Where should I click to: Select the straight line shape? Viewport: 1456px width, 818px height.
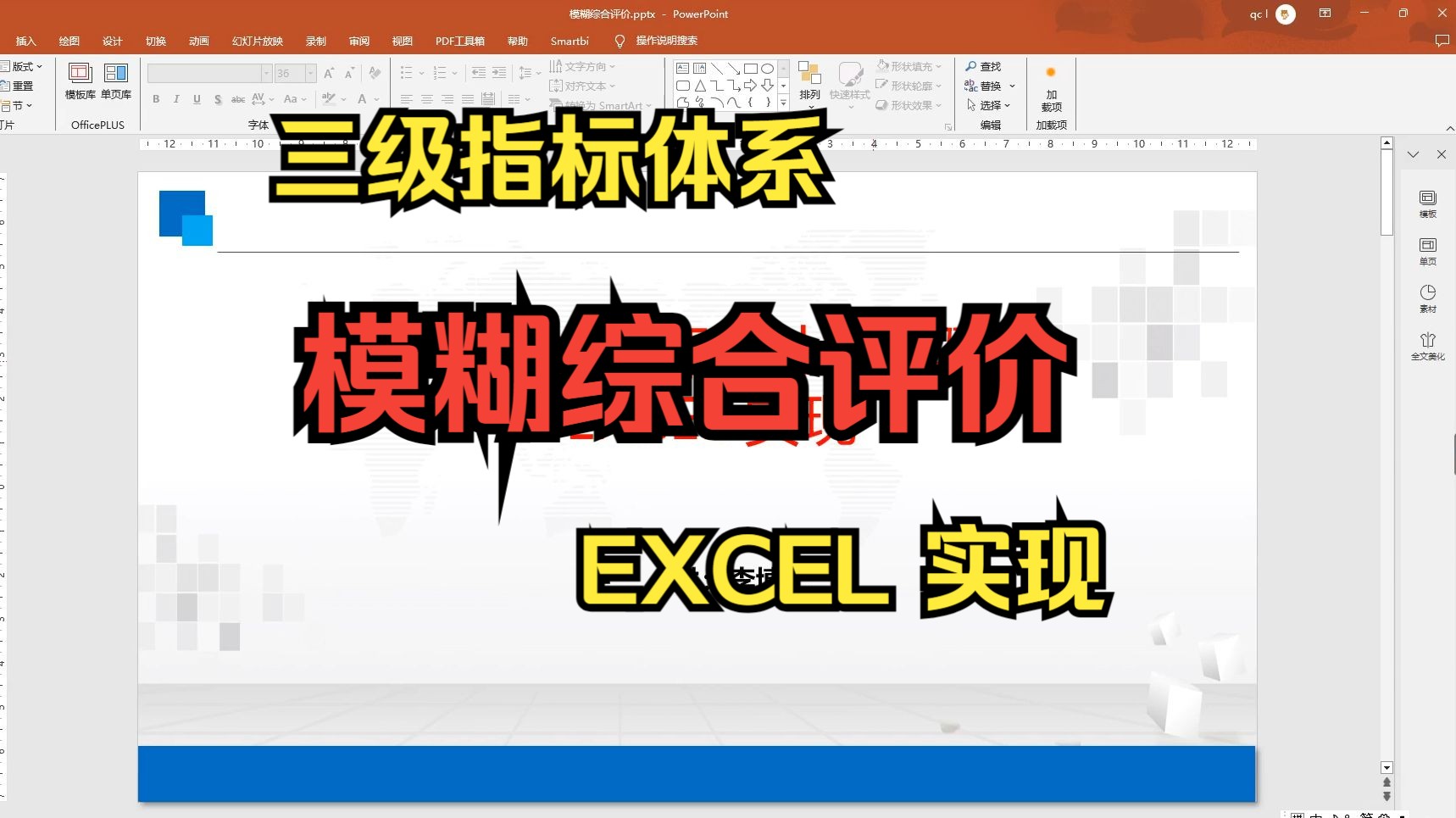[x=717, y=68]
